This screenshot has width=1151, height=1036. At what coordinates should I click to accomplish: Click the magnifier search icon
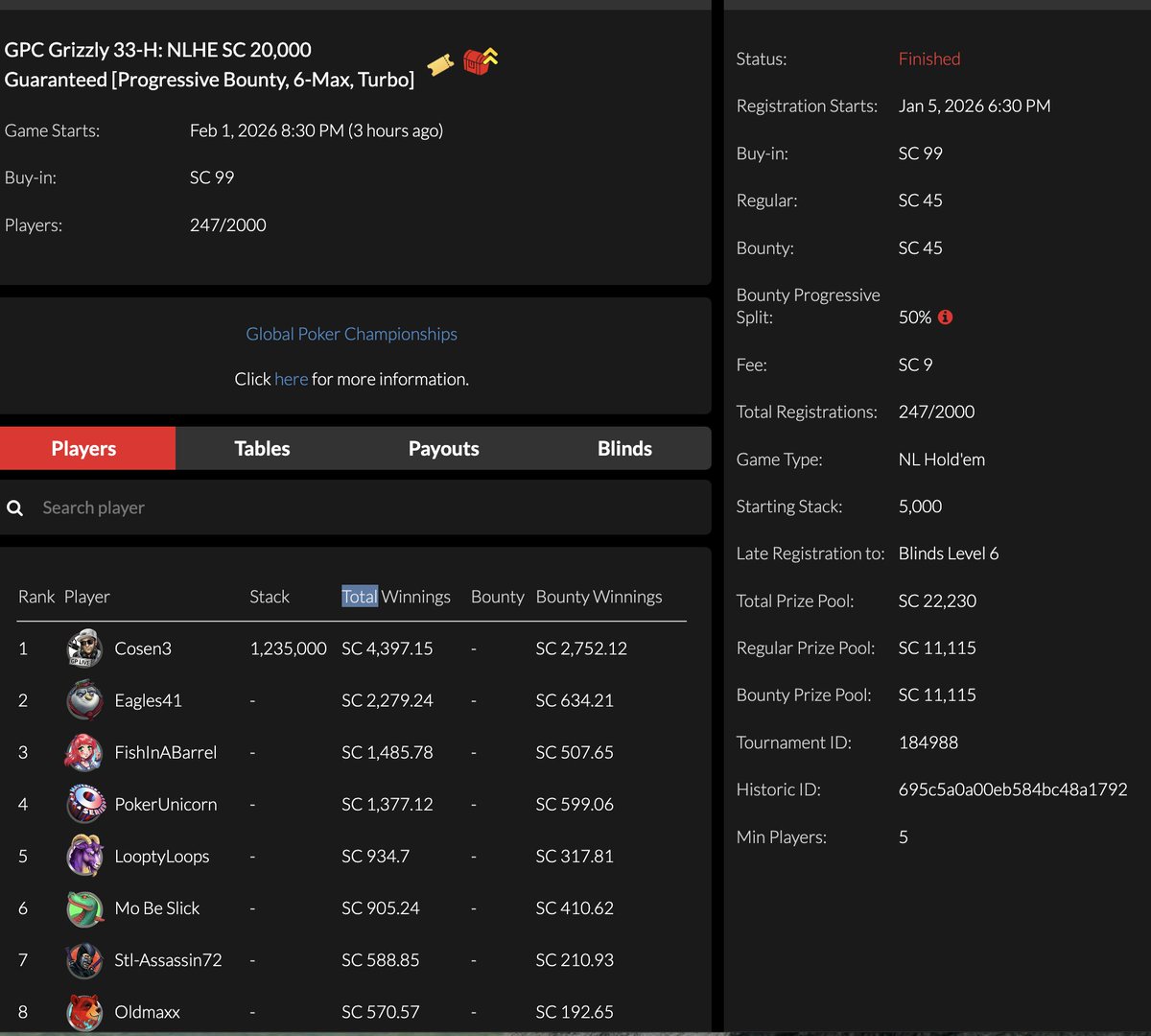point(15,507)
